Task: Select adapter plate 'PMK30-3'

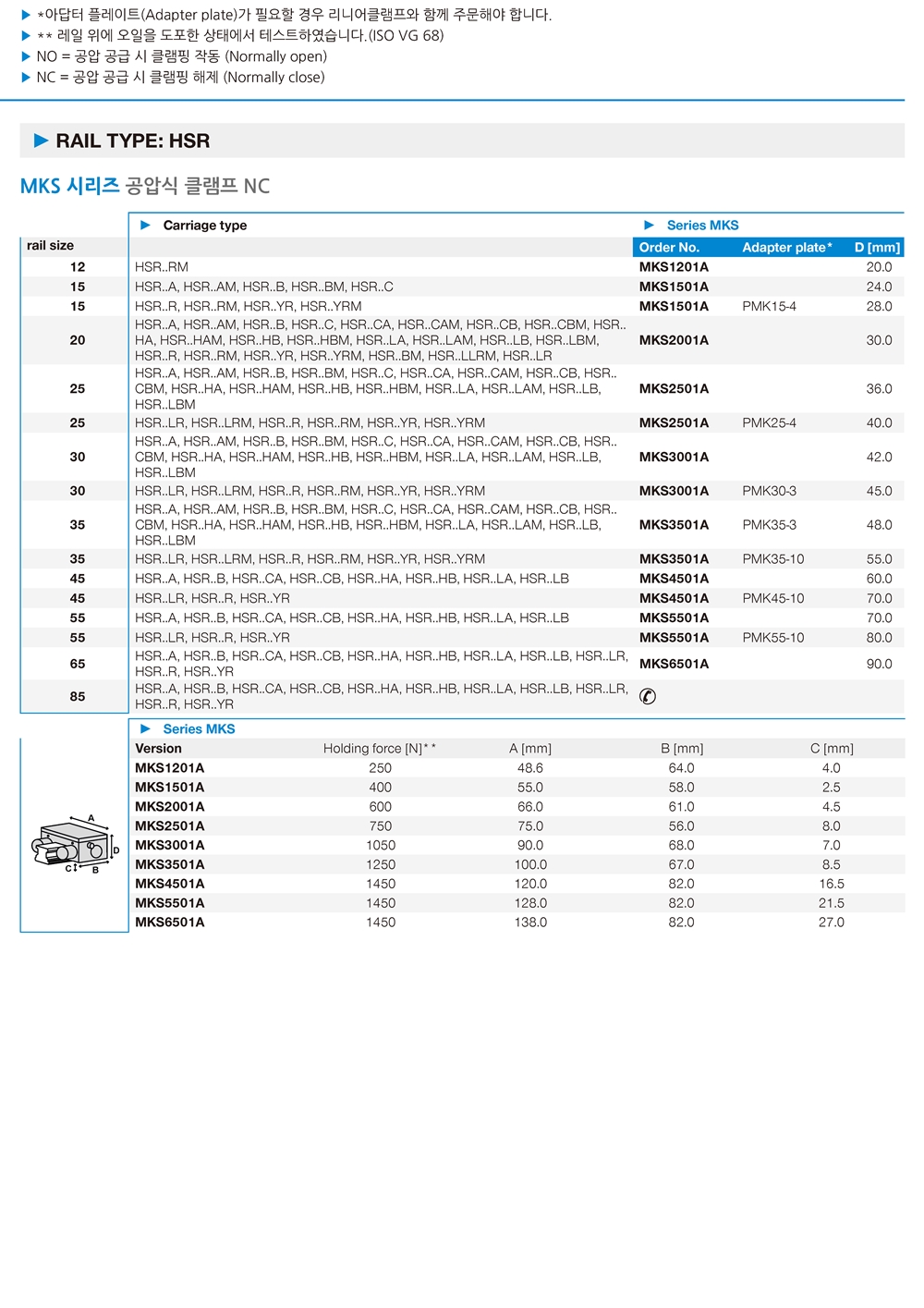Action: coord(769,491)
